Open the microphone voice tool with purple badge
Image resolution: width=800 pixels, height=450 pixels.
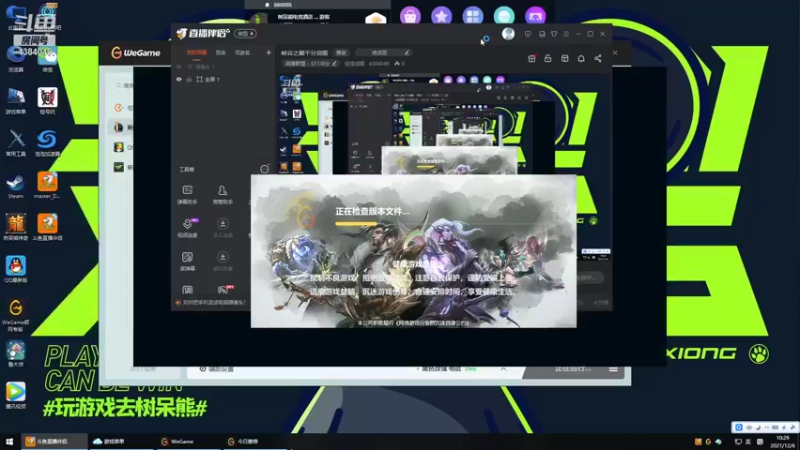(x=187, y=228)
